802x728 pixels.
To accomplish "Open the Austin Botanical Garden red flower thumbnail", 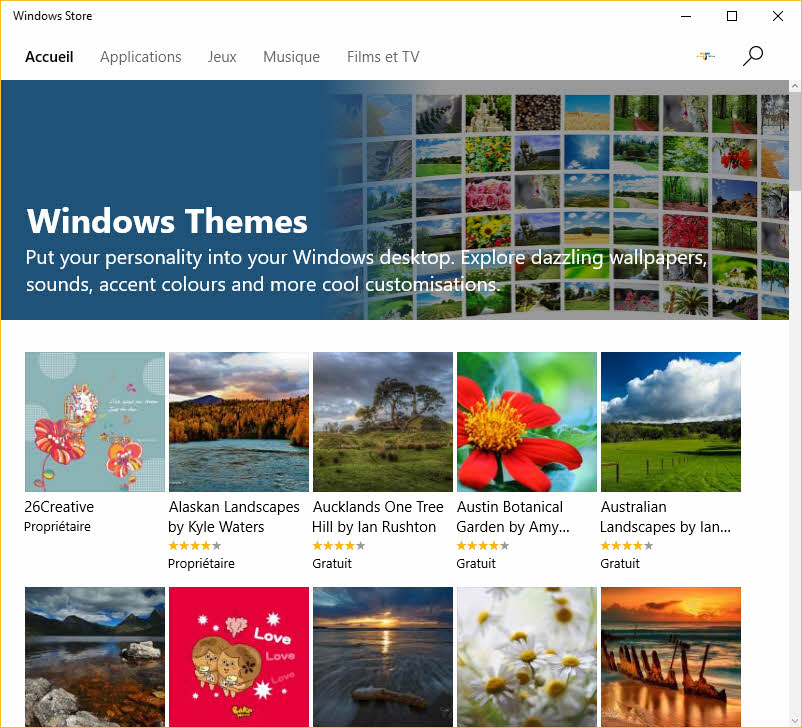I will [x=527, y=422].
